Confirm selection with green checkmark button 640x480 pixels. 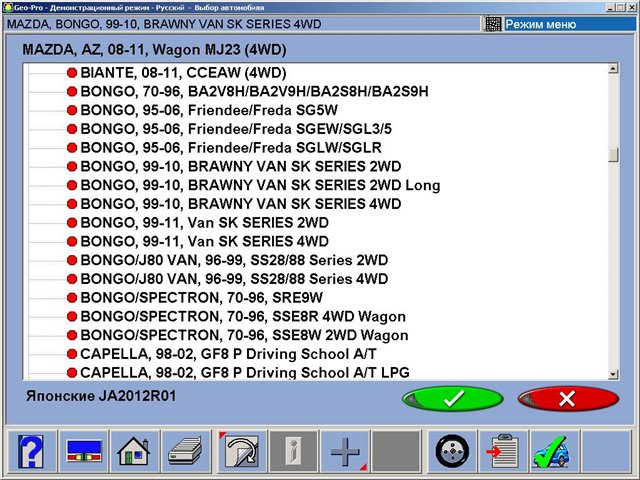[453, 399]
